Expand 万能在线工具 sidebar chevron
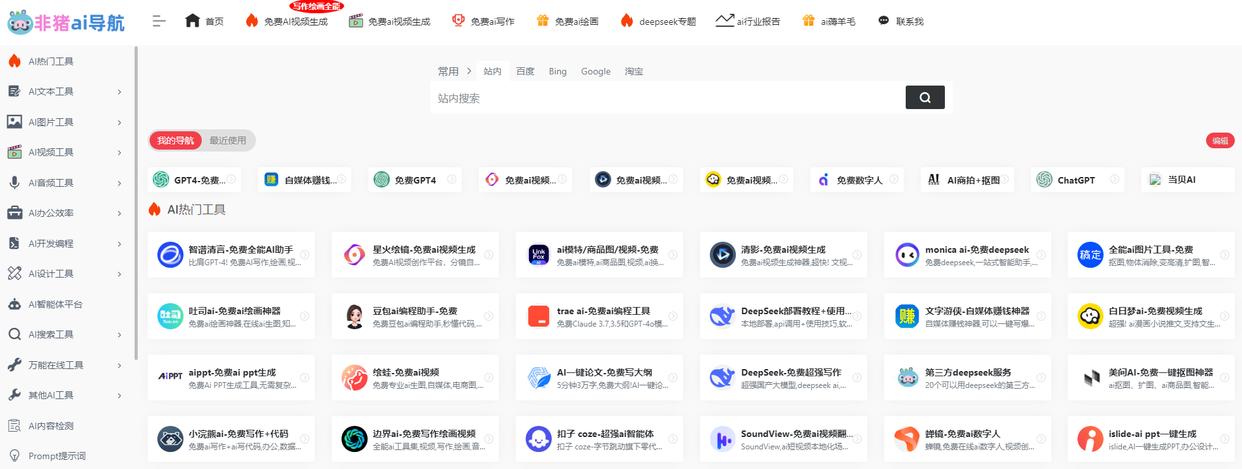 point(120,365)
